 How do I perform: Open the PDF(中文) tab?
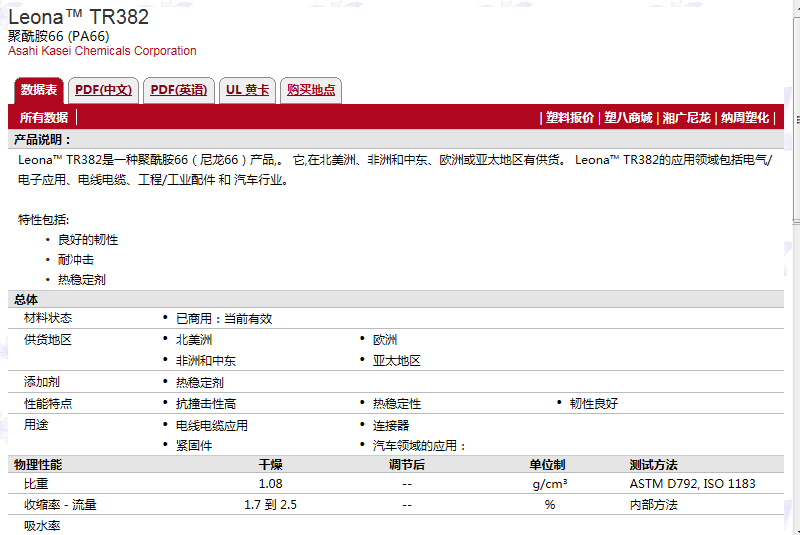pyautogui.click(x=103, y=90)
